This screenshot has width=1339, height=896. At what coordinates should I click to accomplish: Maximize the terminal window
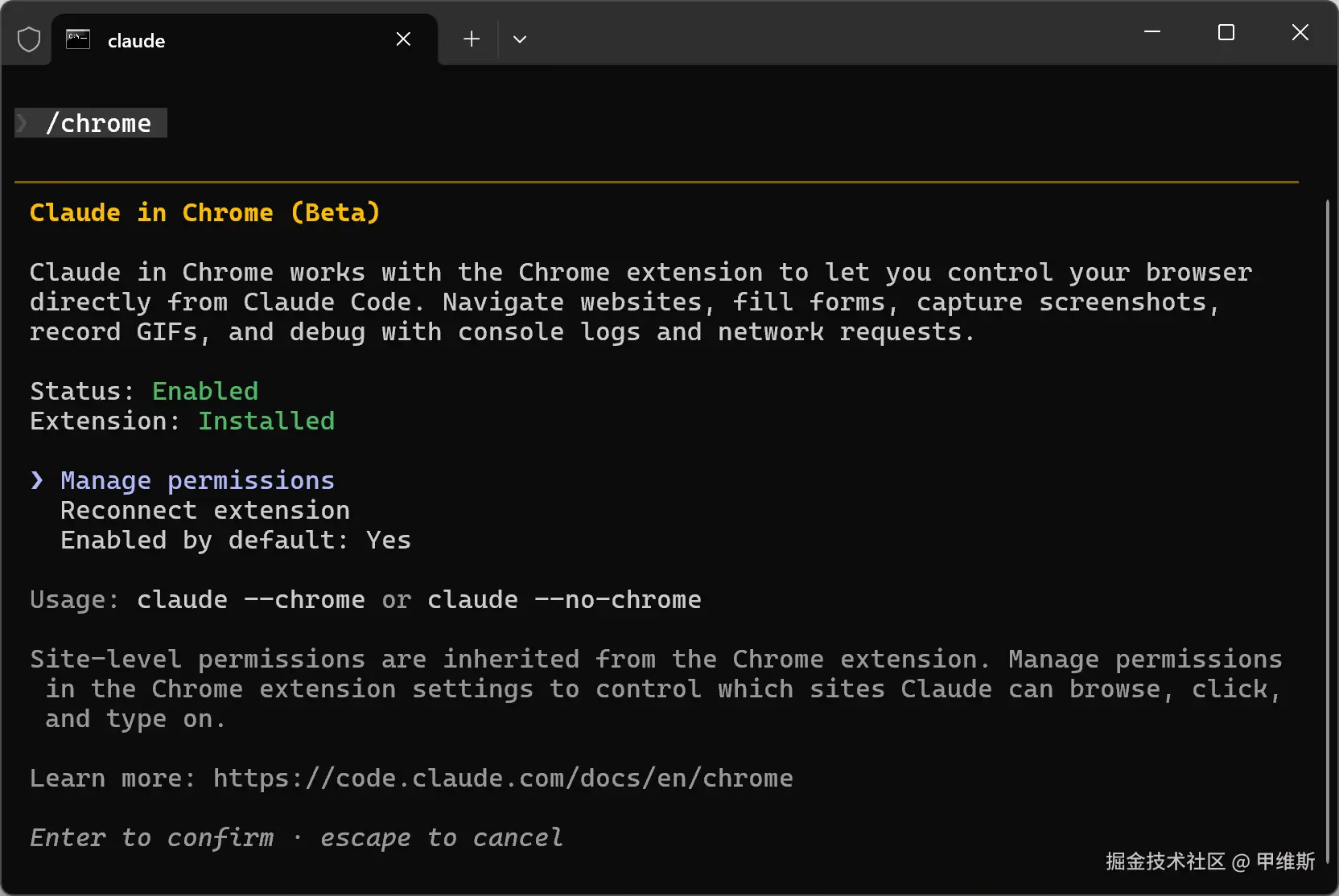tap(1226, 32)
